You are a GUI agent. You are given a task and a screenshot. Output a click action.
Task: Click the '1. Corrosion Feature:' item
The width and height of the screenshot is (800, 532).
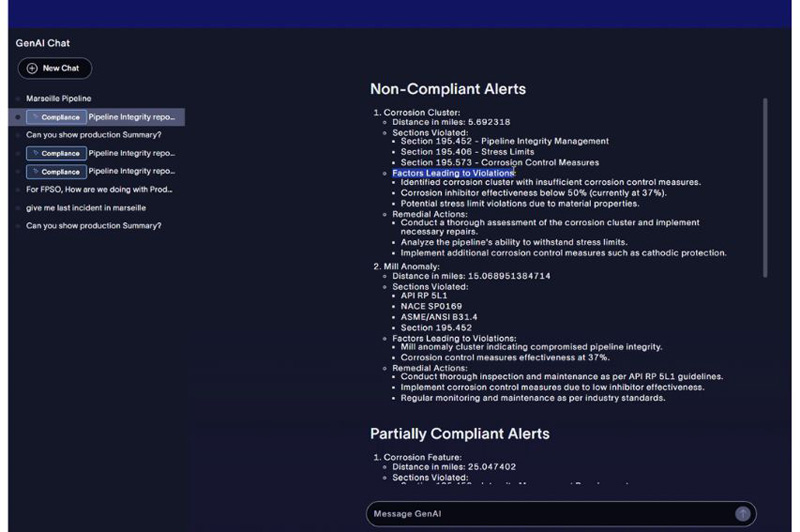[417, 457]
